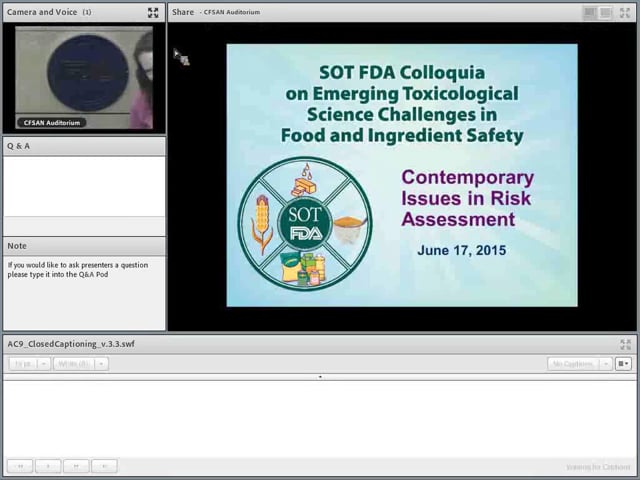640x480 pixels.
Task: Click the note text about asking presenters
Action: (x=78, y=269)
